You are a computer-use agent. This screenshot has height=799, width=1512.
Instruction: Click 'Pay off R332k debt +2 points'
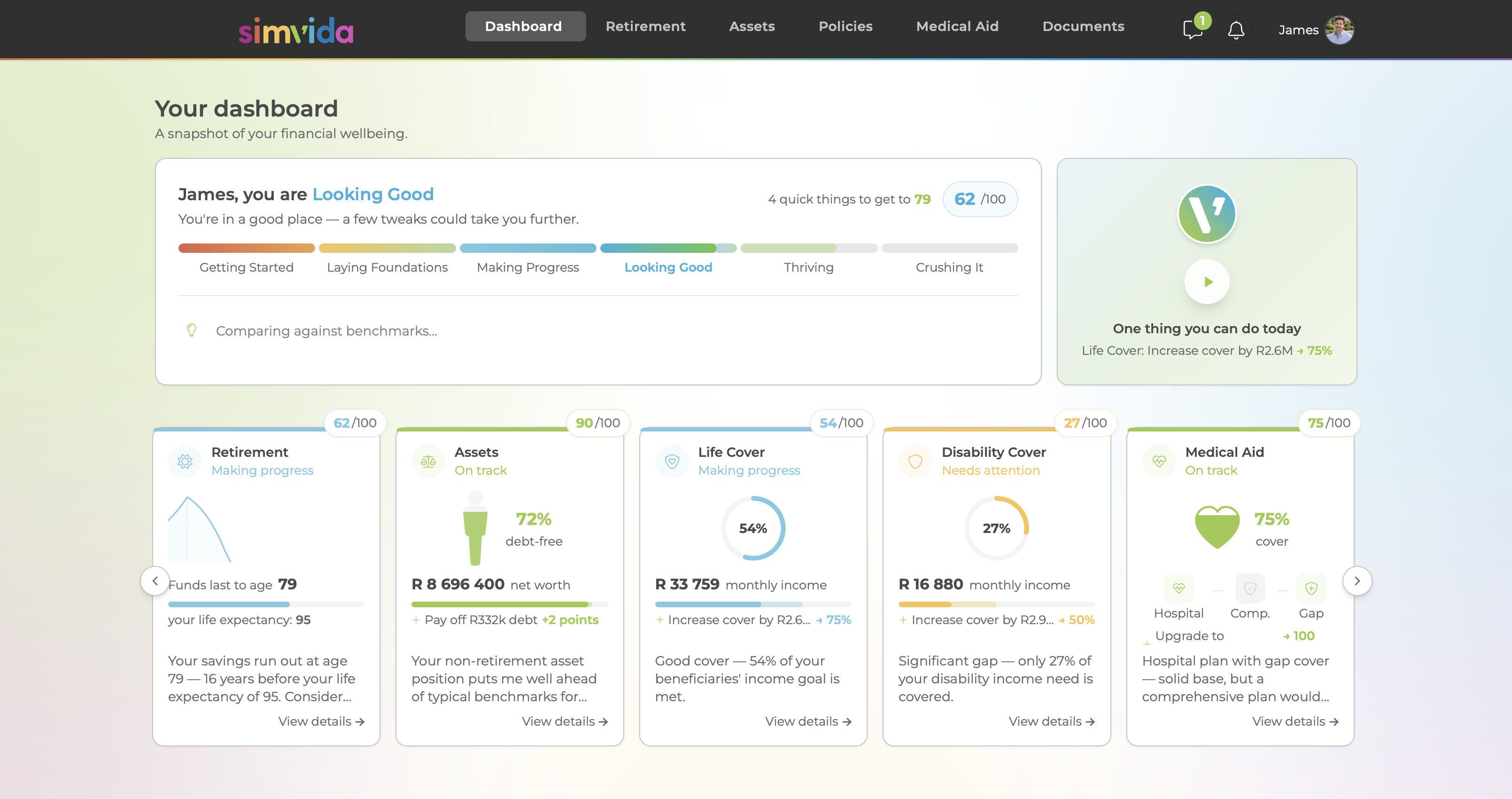click(505, 620)
